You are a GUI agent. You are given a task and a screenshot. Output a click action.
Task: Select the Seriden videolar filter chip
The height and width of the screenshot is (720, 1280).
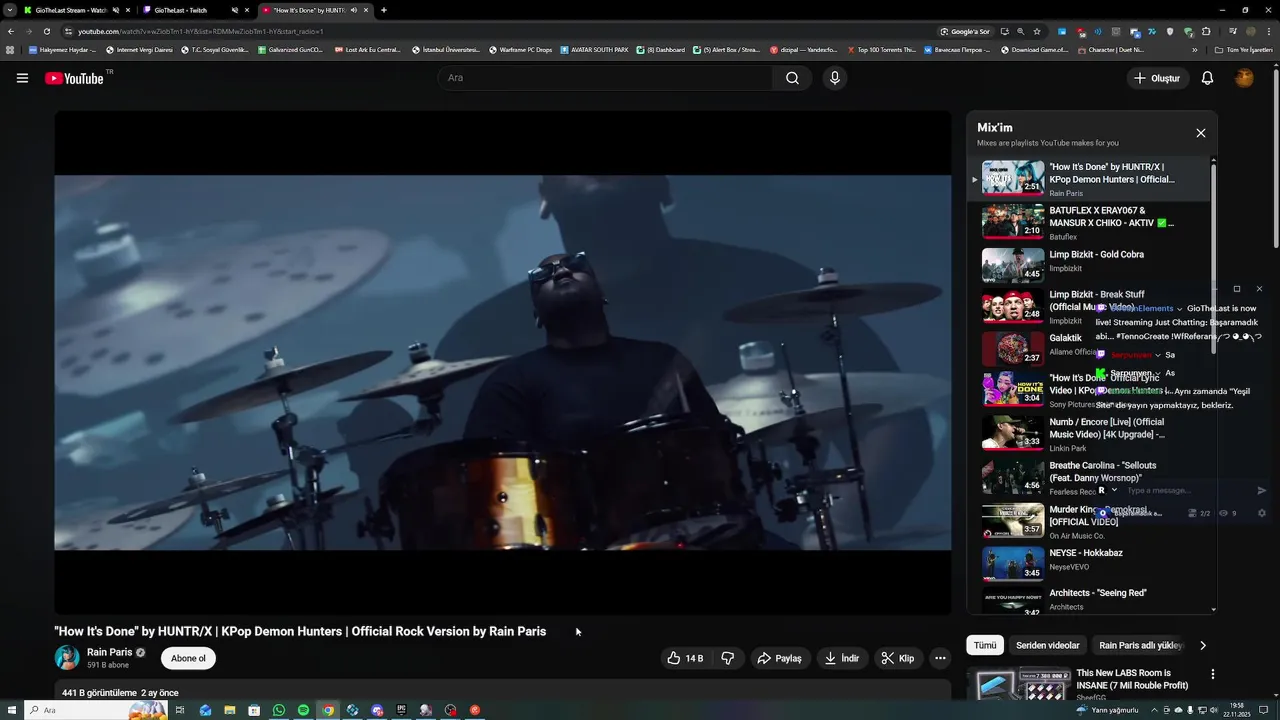[1047, 645]
